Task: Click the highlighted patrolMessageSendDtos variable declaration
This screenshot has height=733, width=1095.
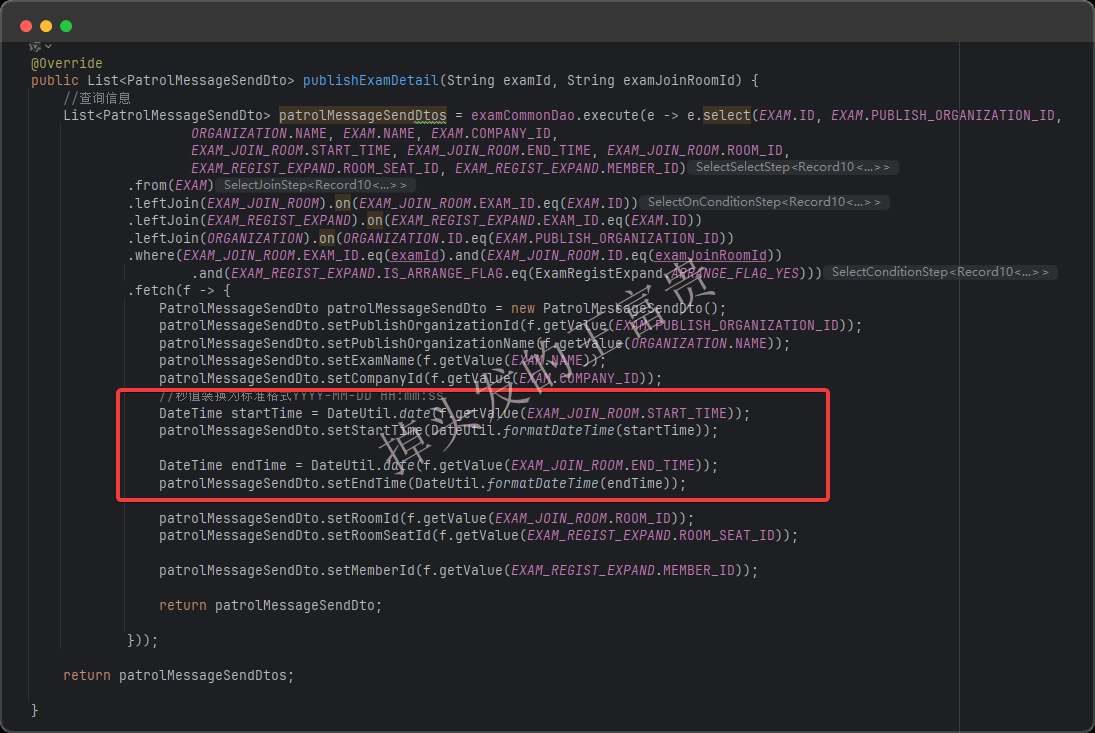Action: pyautogui.click(x=362, y=115)
